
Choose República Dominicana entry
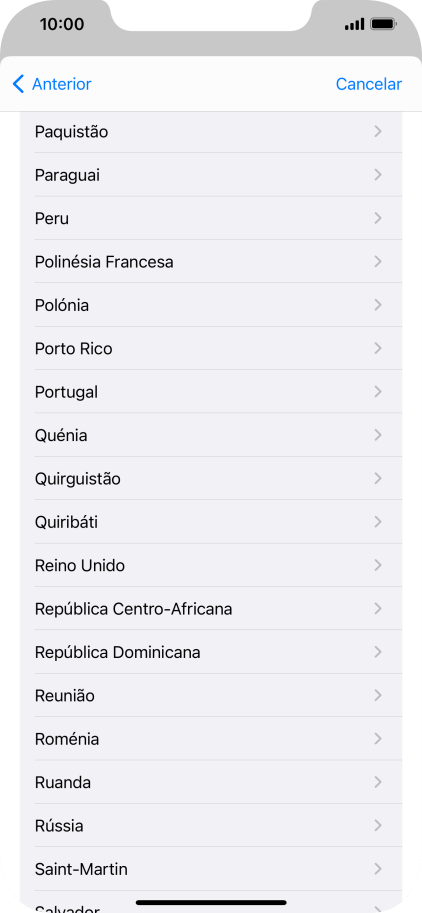tap(211, 652)
